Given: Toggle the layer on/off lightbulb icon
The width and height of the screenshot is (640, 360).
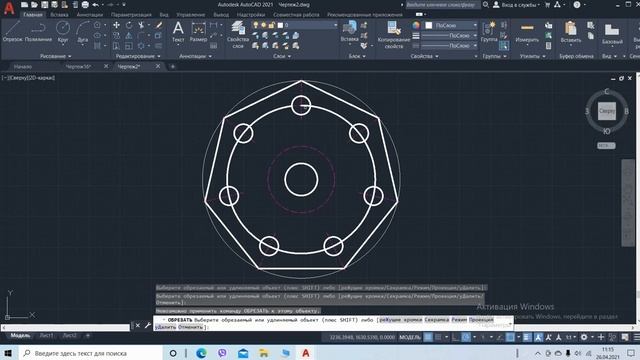Looking at the screenshot, I should pyautogui.click(x=256, y=25).
